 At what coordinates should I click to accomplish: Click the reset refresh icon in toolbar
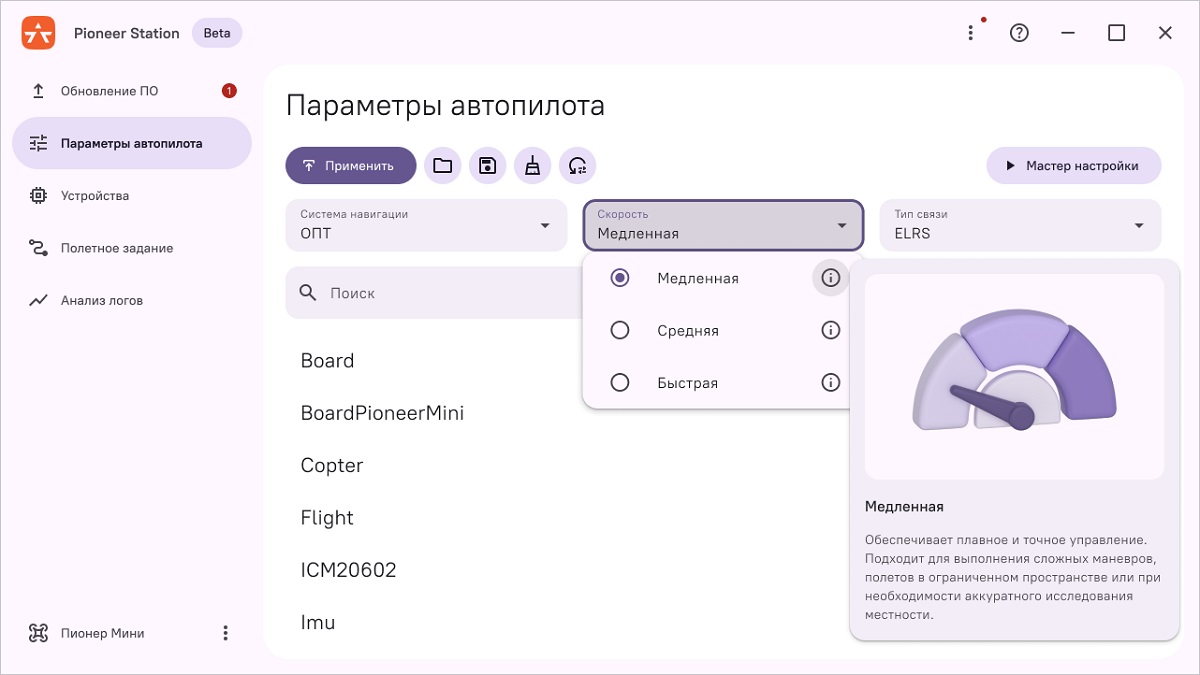[577, 166]
